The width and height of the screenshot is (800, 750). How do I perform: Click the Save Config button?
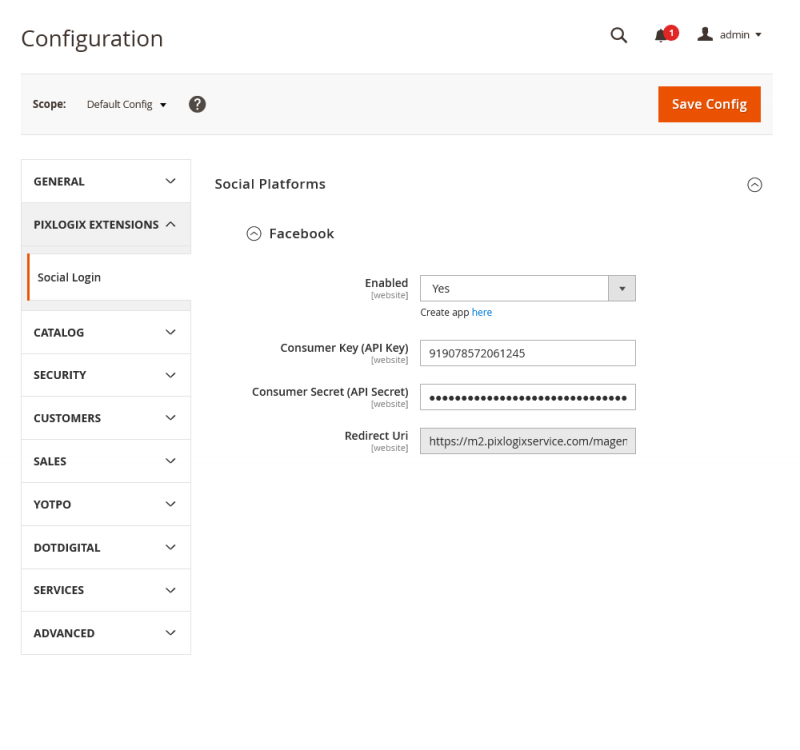click(709, 104)
